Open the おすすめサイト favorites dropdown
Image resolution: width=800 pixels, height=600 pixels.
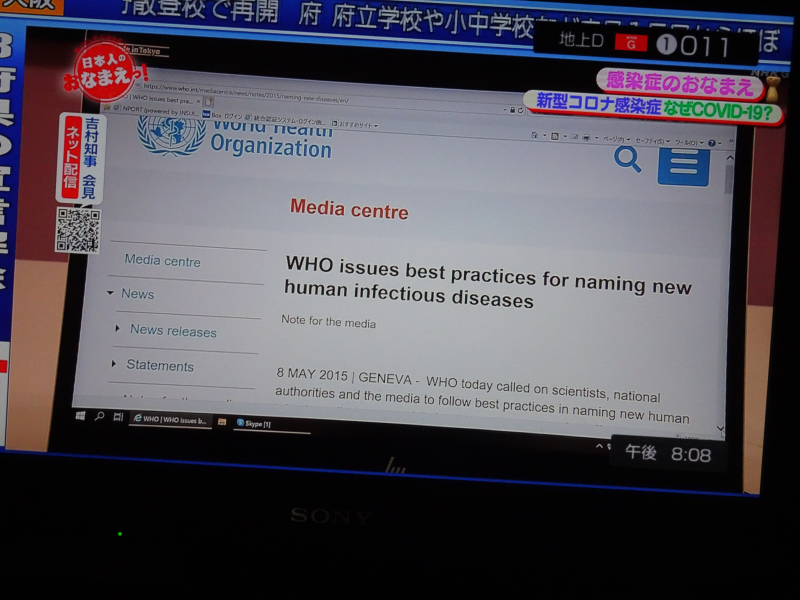tap(355, 124)
